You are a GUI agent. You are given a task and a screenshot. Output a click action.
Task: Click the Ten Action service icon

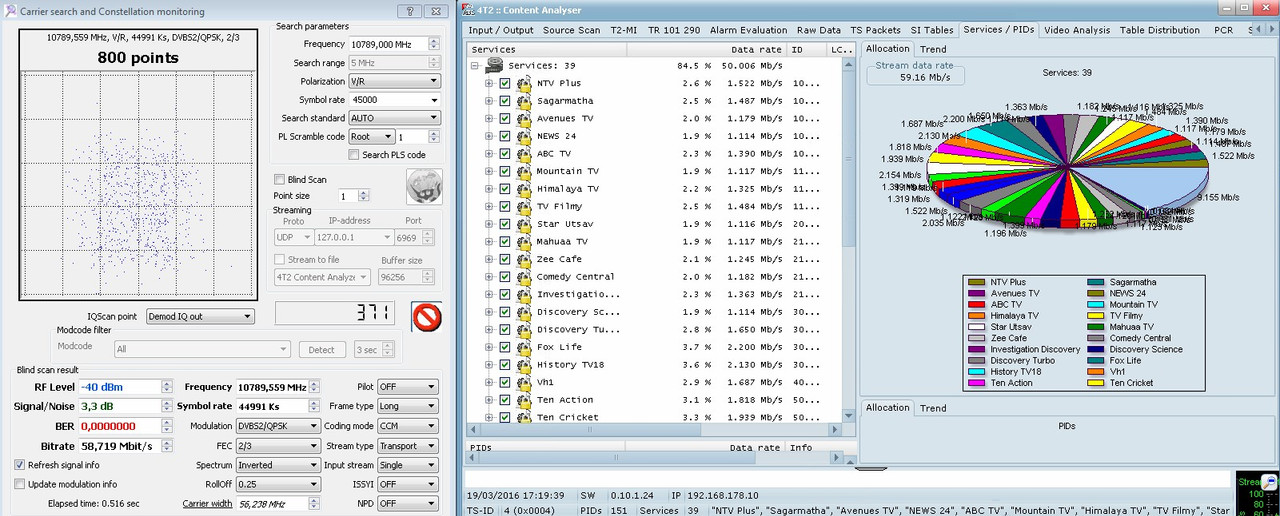point(523,400)
